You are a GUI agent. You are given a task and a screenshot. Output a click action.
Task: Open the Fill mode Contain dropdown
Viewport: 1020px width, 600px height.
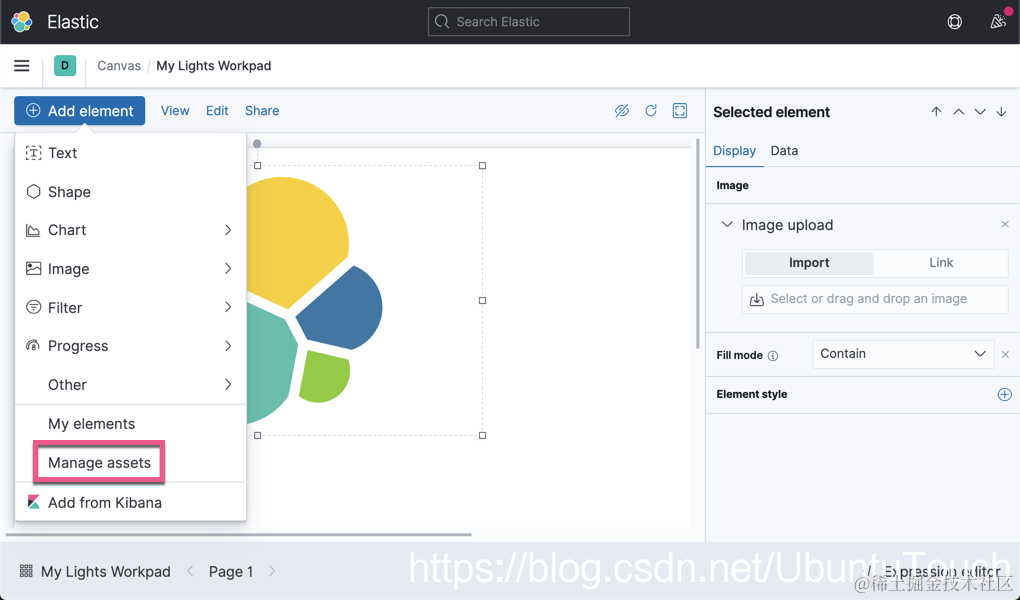click(x=903, y=354)
